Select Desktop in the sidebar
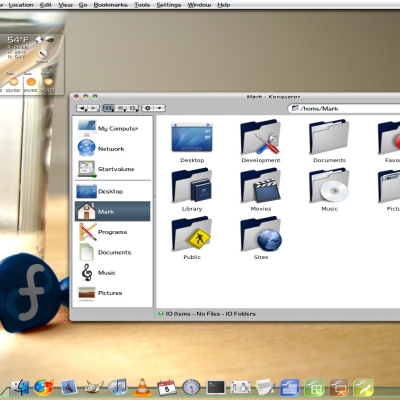Image resolution: width=400 pixels, height=400 pixels. coord(113,191)
